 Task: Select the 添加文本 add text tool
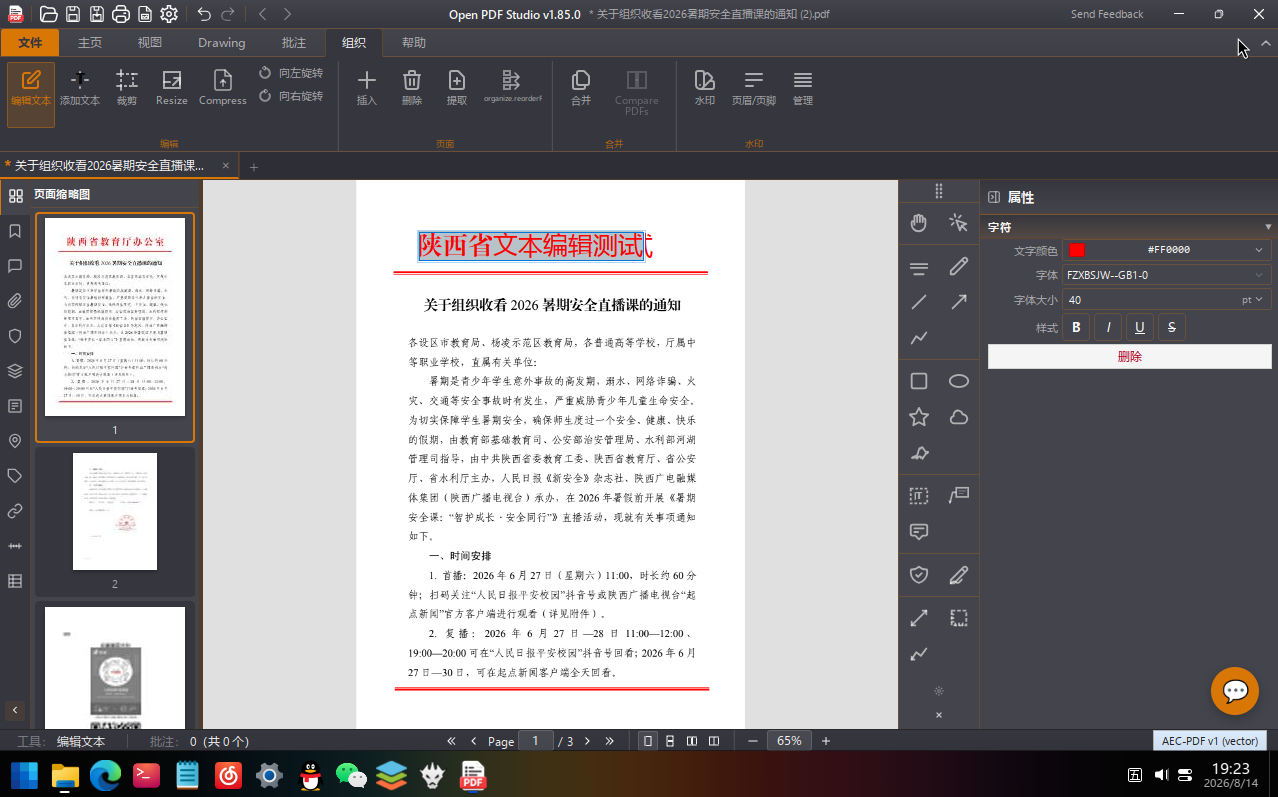[x=80, y=88]
